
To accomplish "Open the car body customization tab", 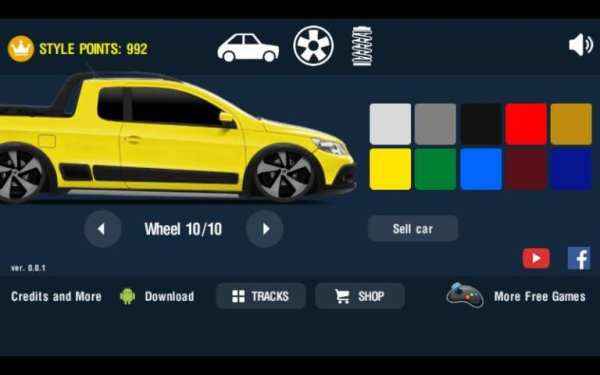I will click(x=248, y=47).
